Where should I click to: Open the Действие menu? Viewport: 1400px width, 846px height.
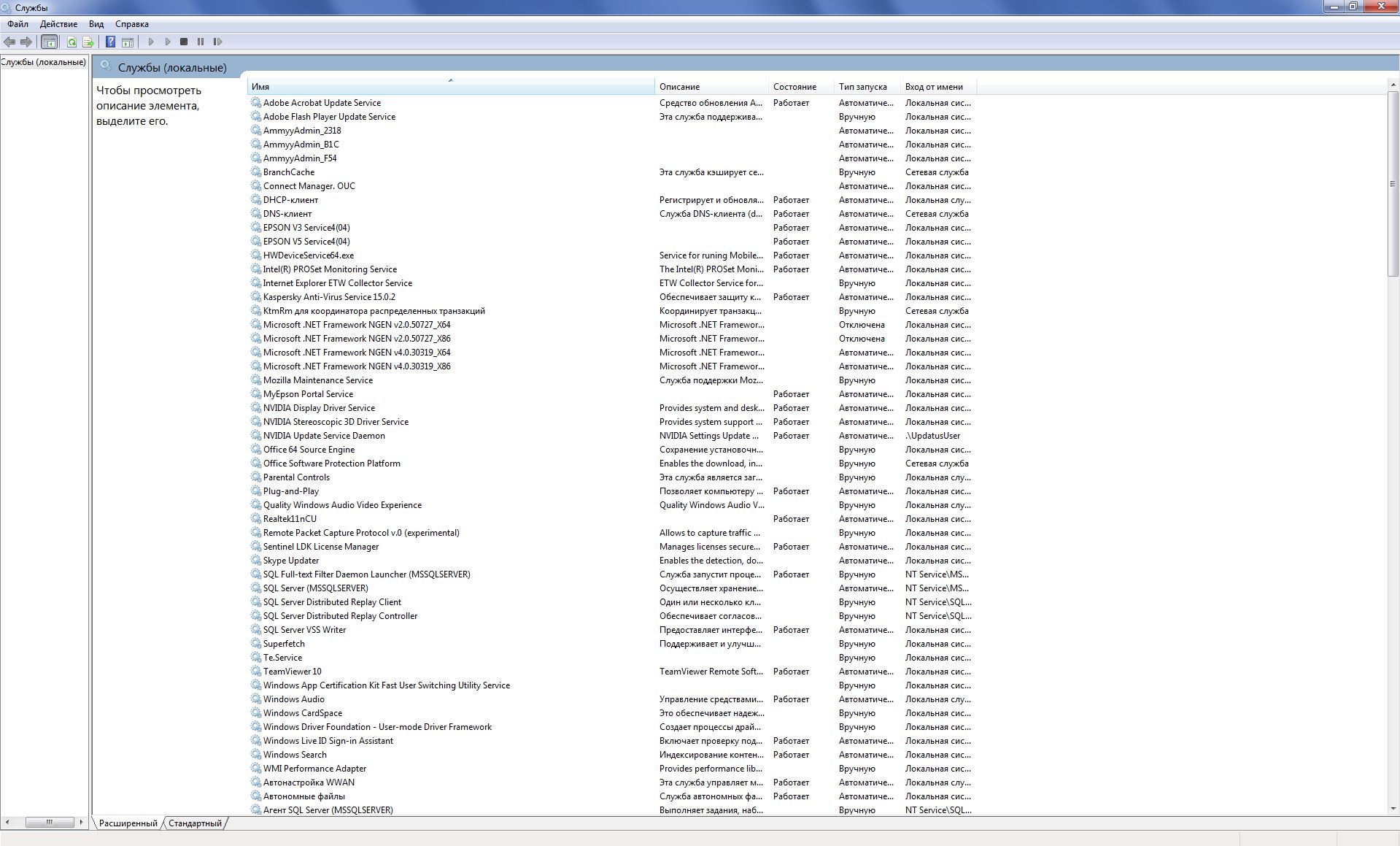(x=58, y=24)
